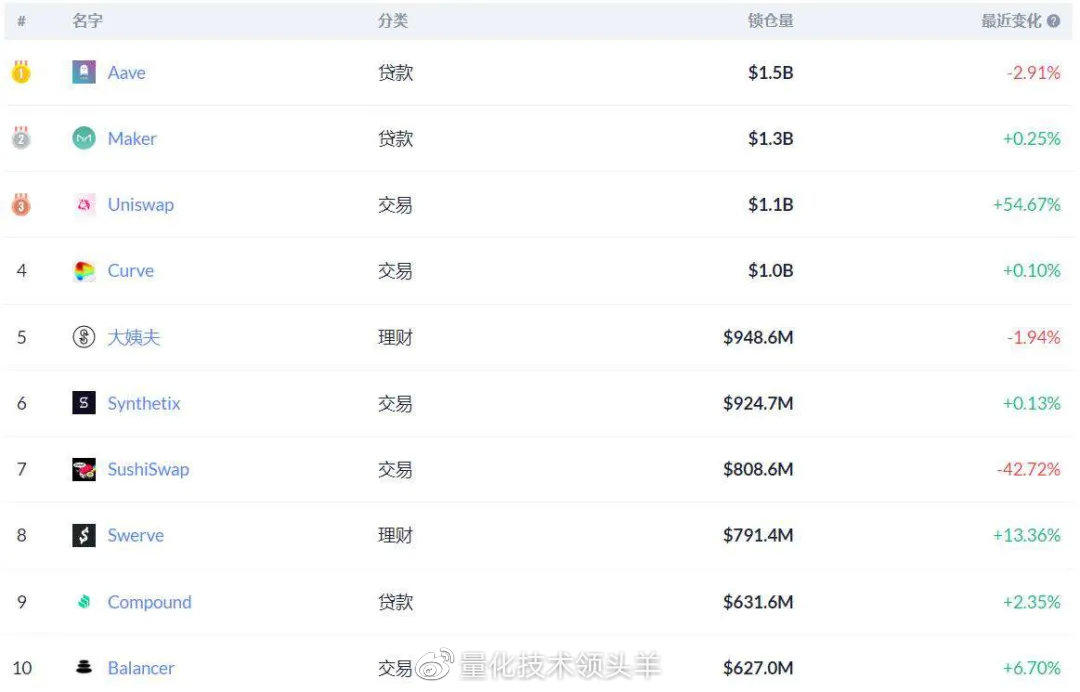Viewport: 1080px width, 692px height.
Task: Click the SushiSwap logo icon
Action: [x=84, y=469]
